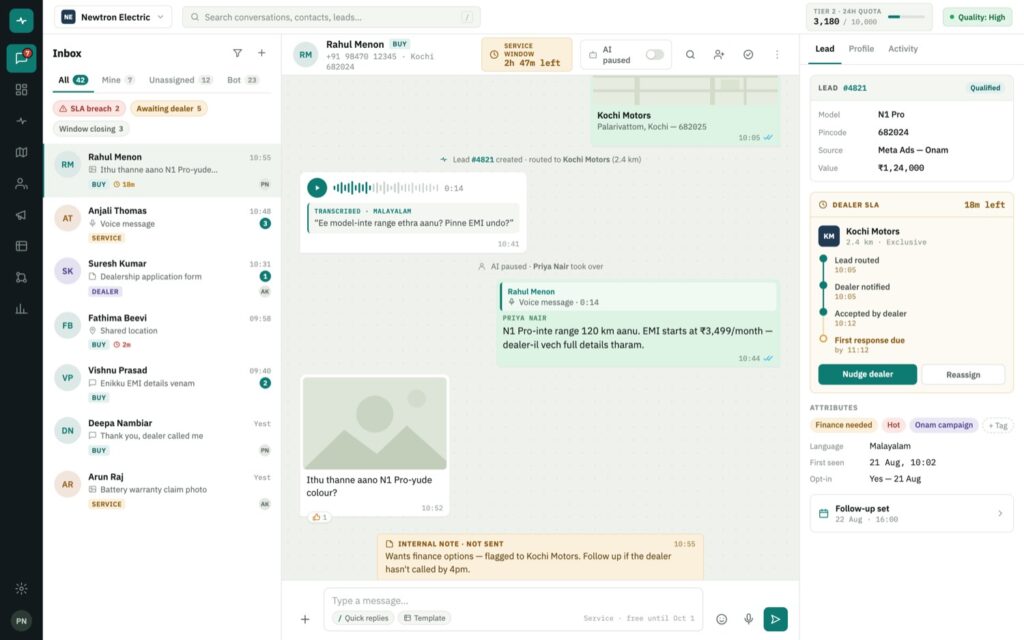Open the table layout icon in sidebar
Viewport: 1024px width, 640px height.
[22, 246]
